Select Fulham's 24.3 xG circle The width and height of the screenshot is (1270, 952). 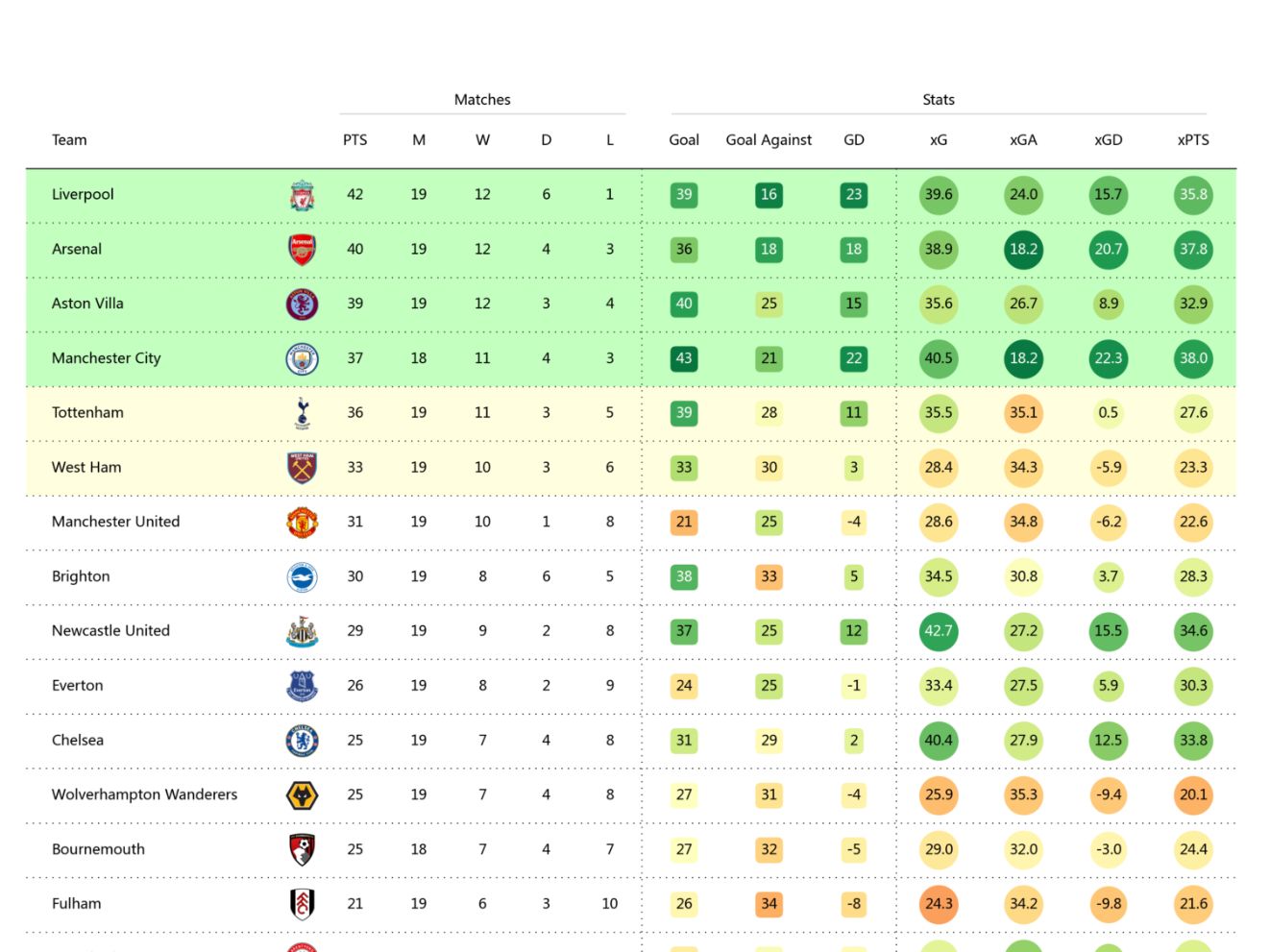[x=939, y=904]
